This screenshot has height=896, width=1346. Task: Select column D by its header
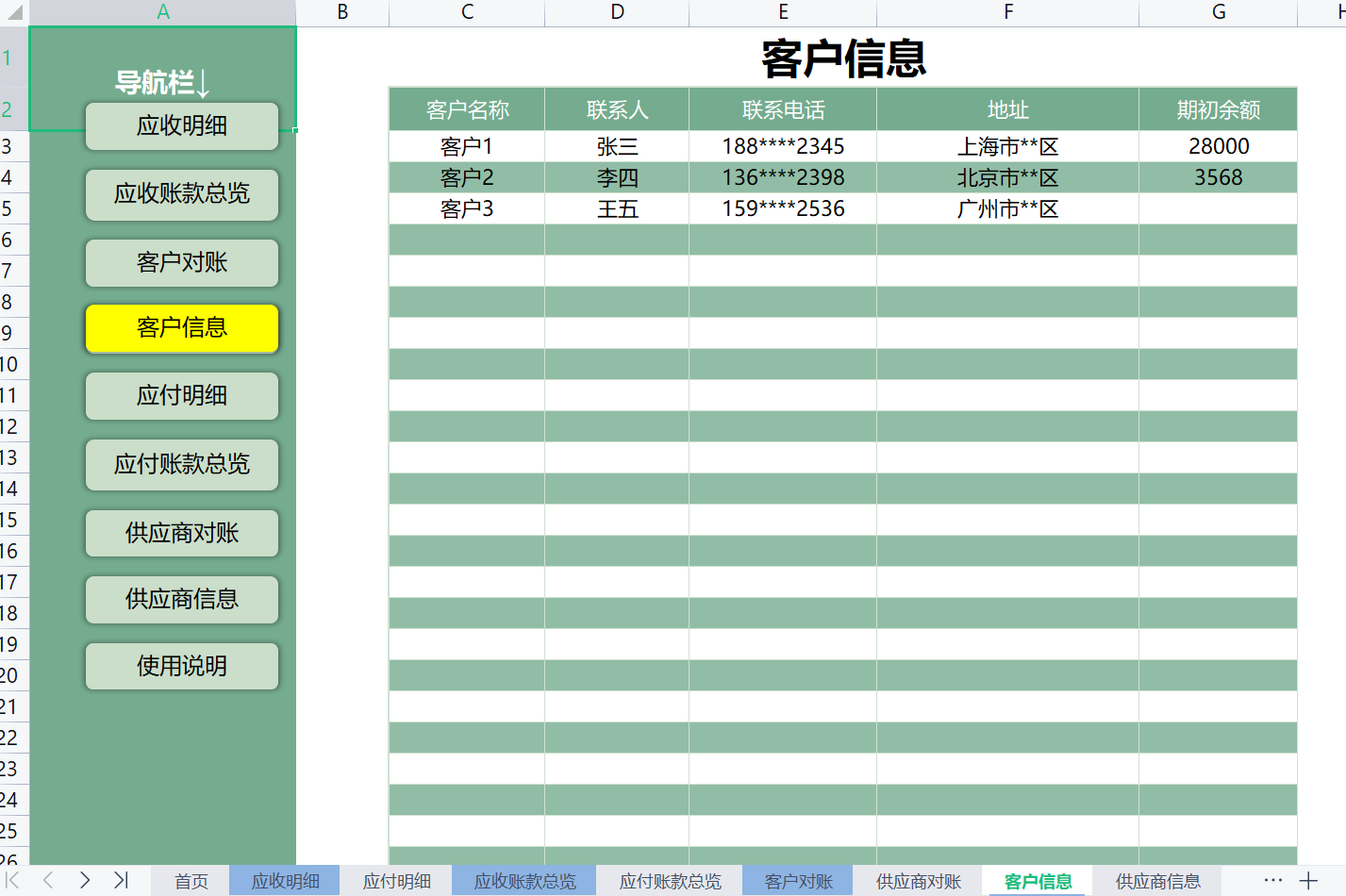[x=617, y=12]
